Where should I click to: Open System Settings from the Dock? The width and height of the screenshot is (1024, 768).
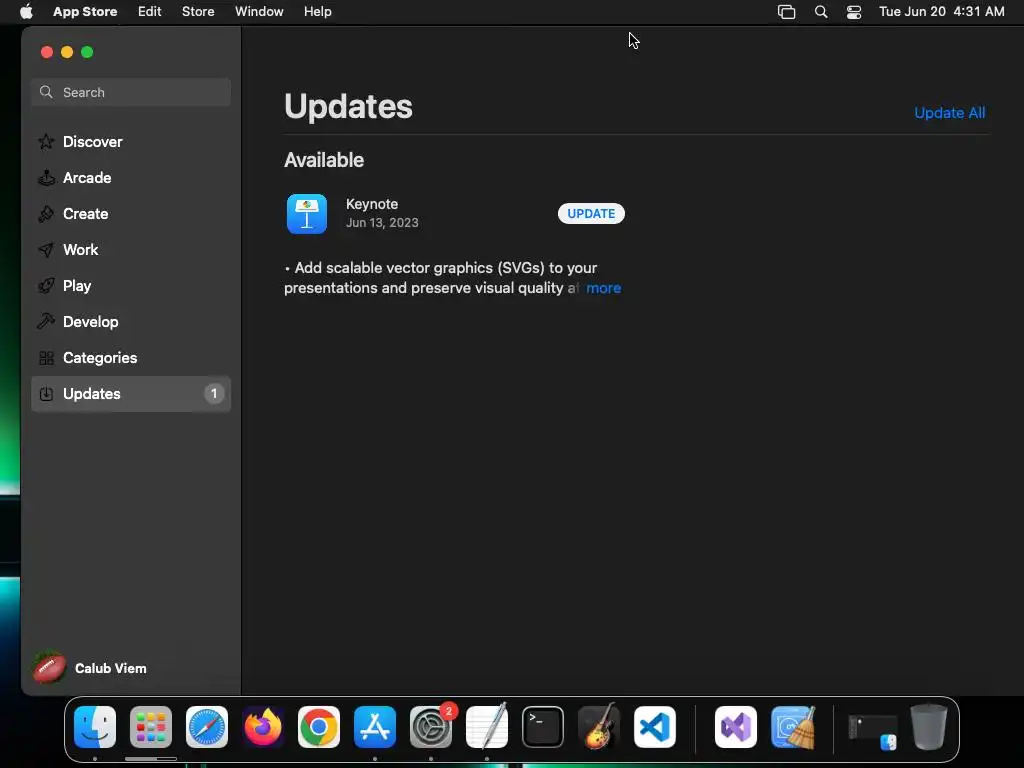pyautogui.click(x=431, y=727)
